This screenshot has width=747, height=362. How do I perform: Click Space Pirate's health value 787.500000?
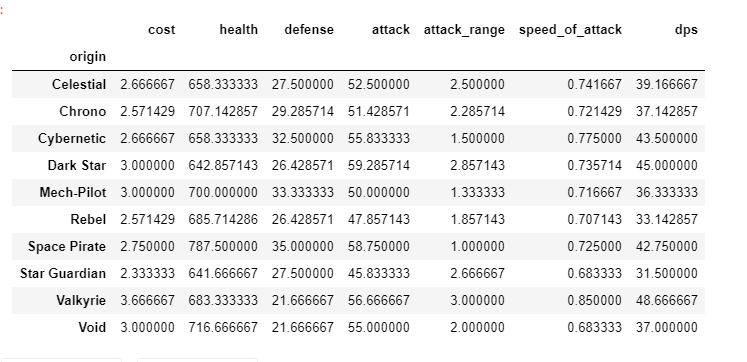tap(223, 247)
